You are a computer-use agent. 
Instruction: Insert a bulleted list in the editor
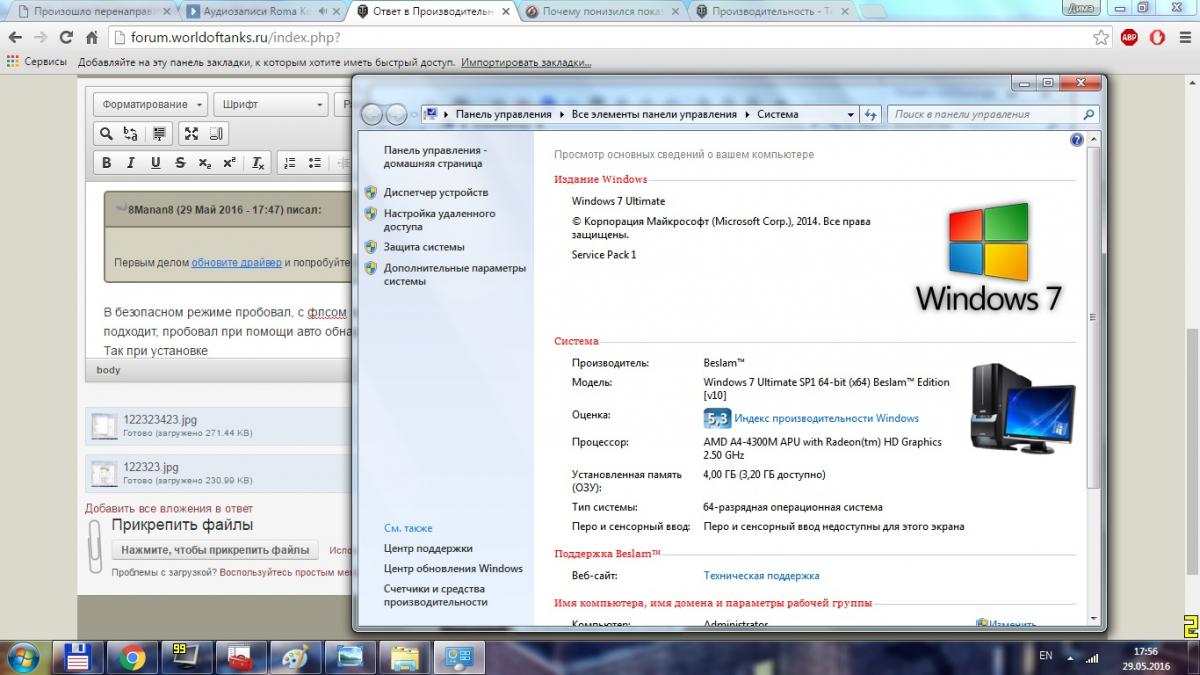[314, 163]
